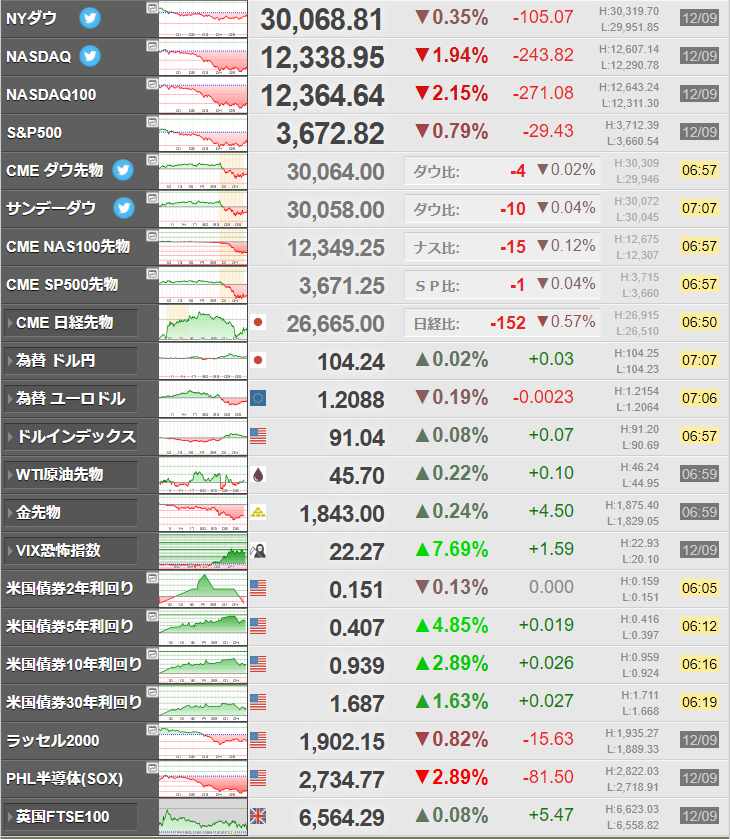This screenshot has height=839, width=730.
Task: Click the Twitter icon beside NASDAQ
Action: click(x=90, y=56)
